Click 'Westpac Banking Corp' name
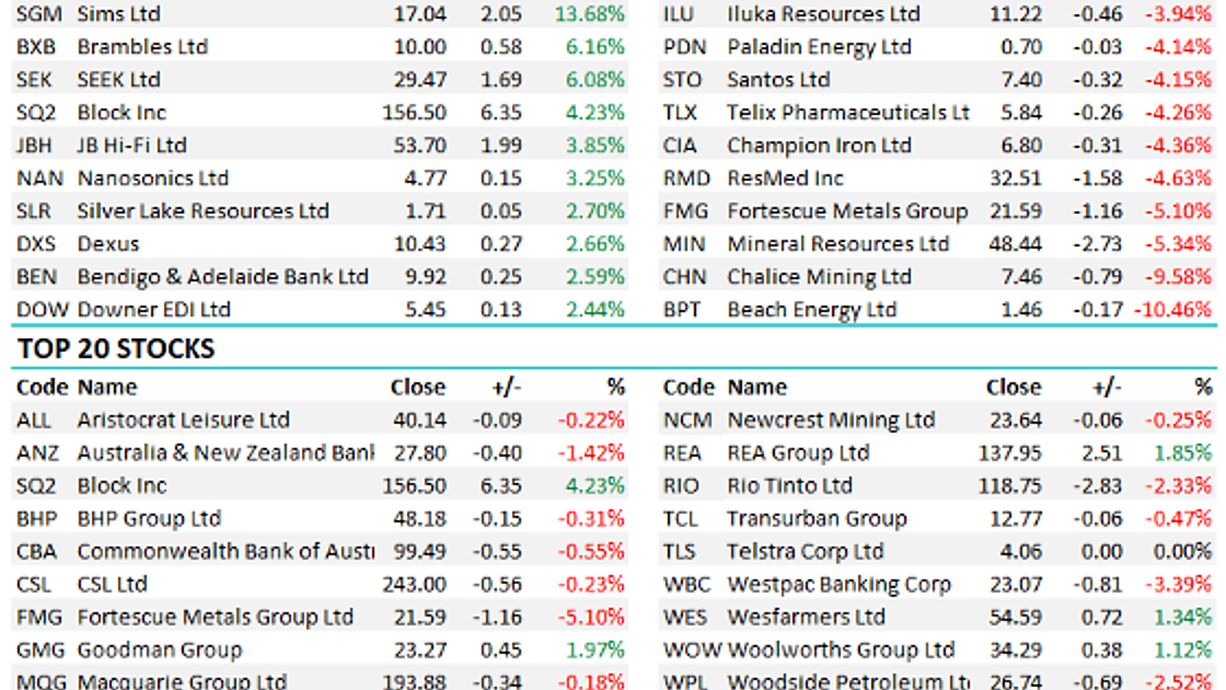1226x690 pixels. [x=839, y=585]
